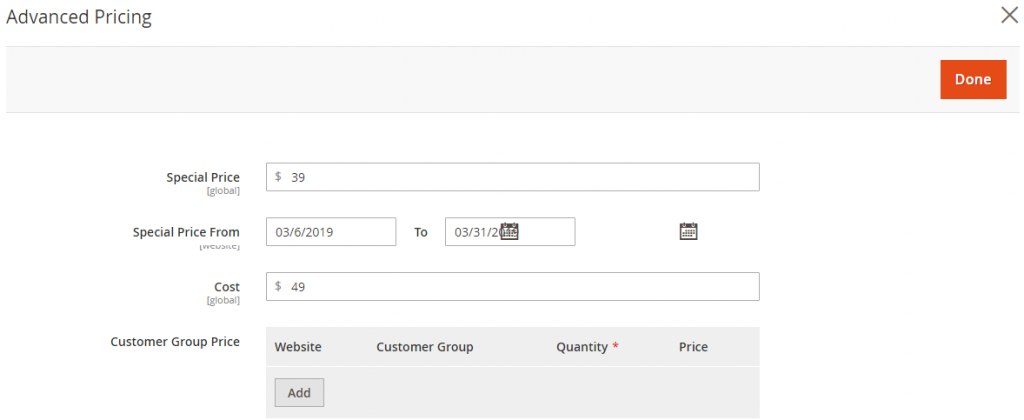The image size is (1024, 420).
Task: Click the Special Price From label
Action: [x=186, y=232]
